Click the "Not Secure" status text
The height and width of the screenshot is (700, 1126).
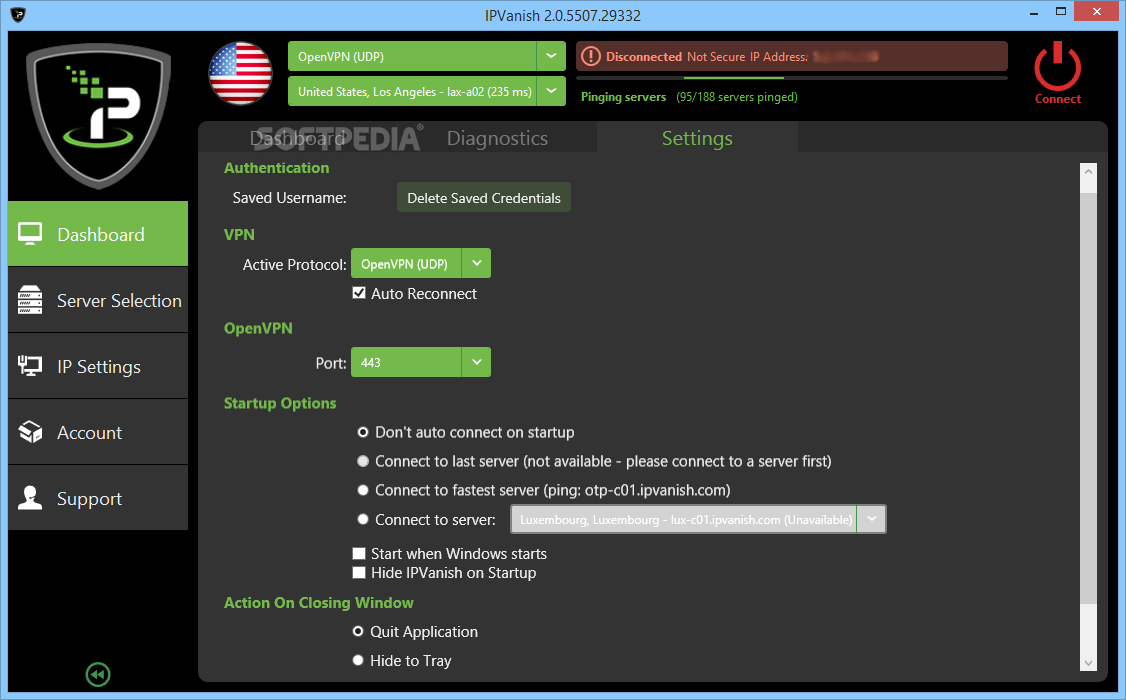click(x=716, y=57)
